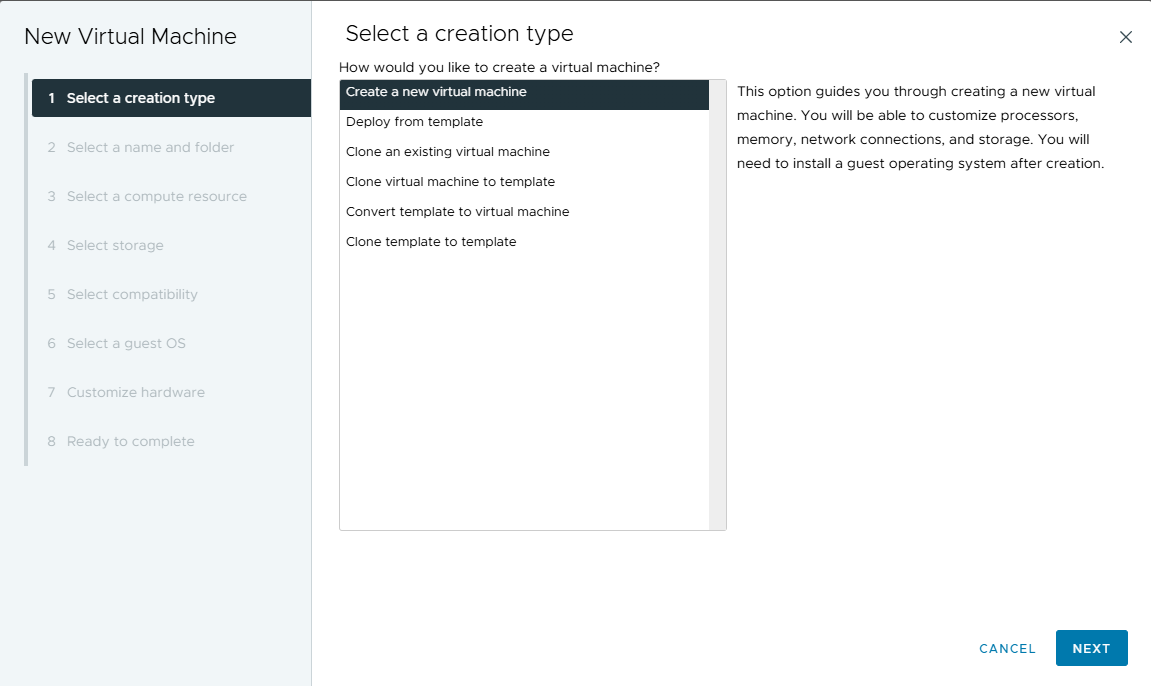Select Clone virtual machine to template
Screen dimensions: 1151x686
(450, 182)
